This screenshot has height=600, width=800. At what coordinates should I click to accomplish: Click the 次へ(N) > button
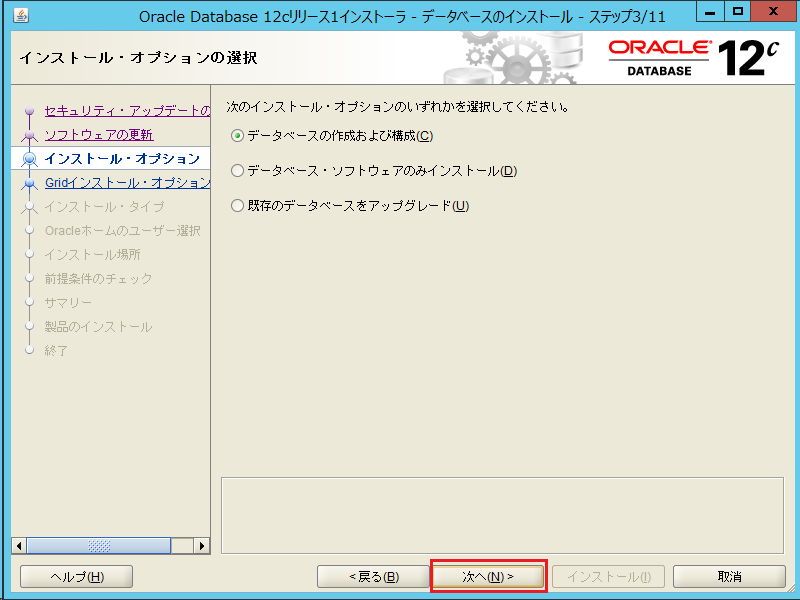(x=488, y=577)
